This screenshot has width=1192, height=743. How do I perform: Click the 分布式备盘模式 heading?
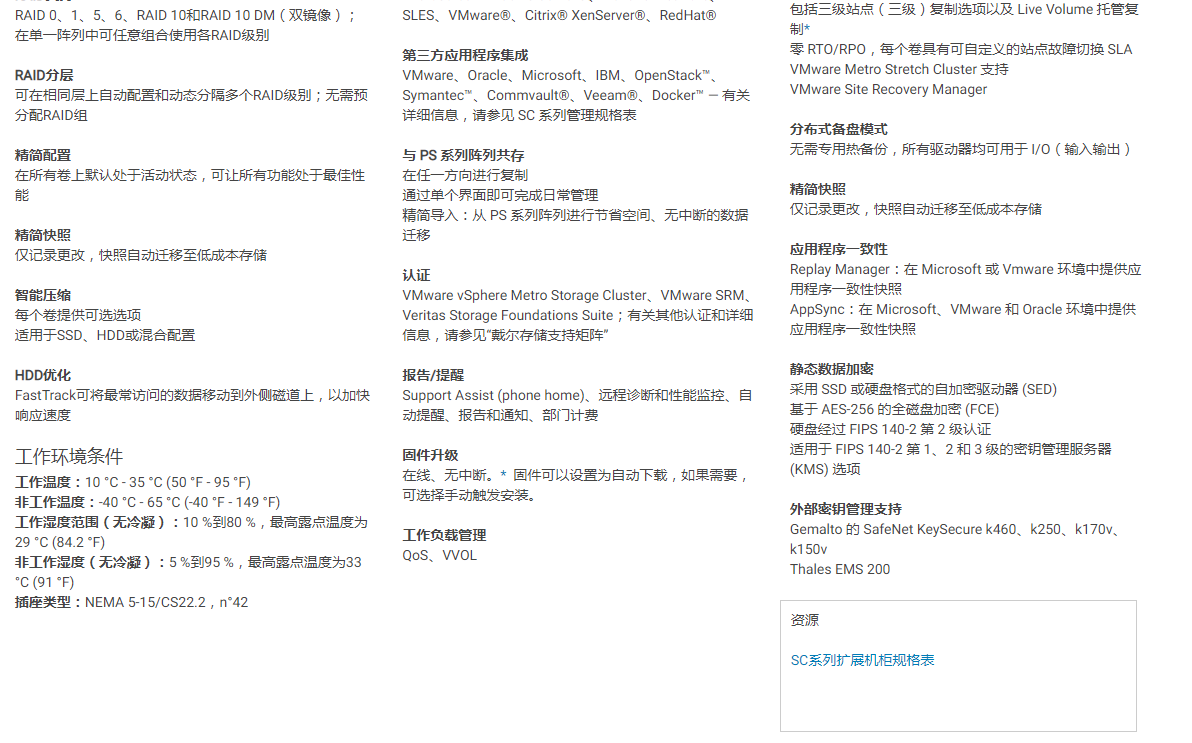point(839,129)
